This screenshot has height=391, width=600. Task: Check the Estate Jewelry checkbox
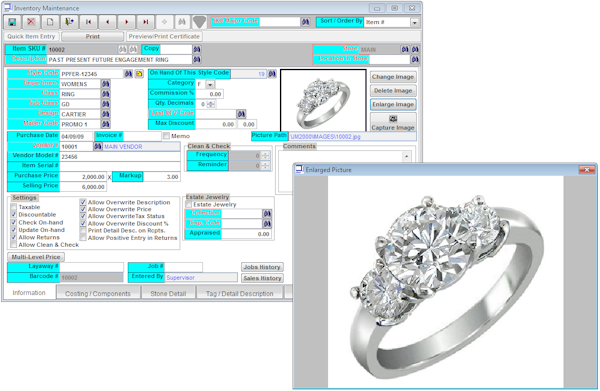click(x=189, y=205)
